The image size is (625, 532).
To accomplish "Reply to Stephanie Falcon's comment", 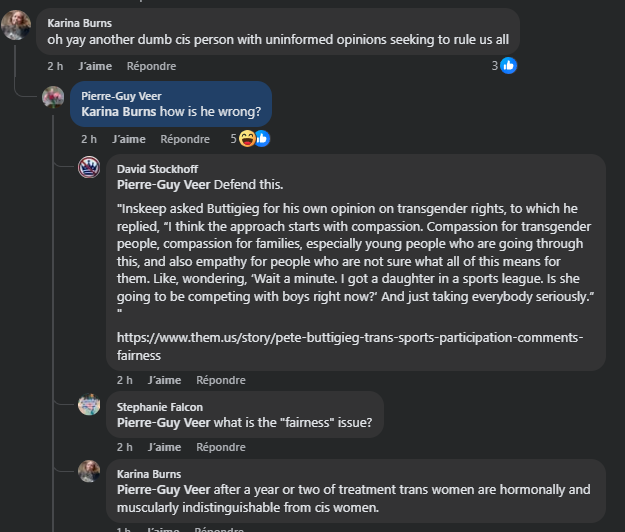I will [x=221, y=447].
